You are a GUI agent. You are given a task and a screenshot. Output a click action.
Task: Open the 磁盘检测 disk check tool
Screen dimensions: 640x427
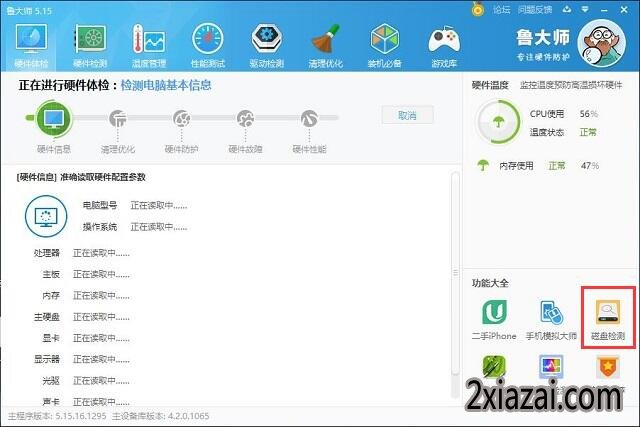[x=608, y=318]
